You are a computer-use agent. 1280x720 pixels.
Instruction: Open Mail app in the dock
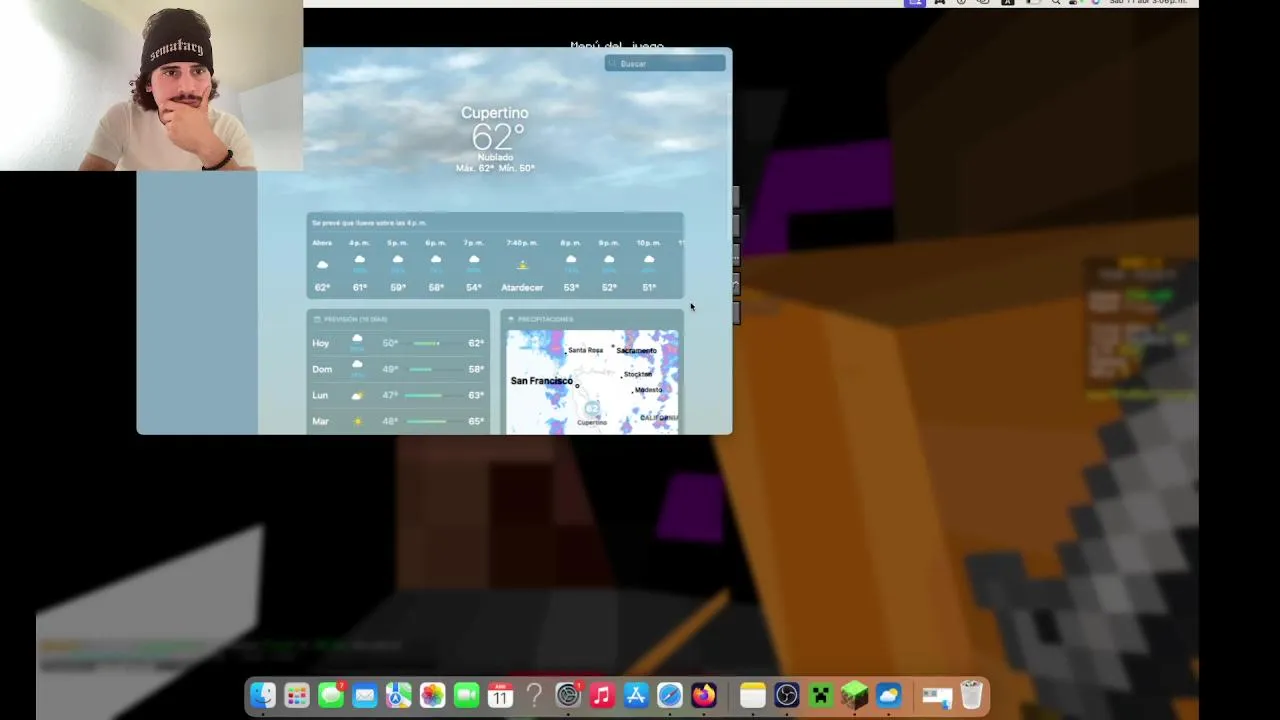tap(365, 695)
